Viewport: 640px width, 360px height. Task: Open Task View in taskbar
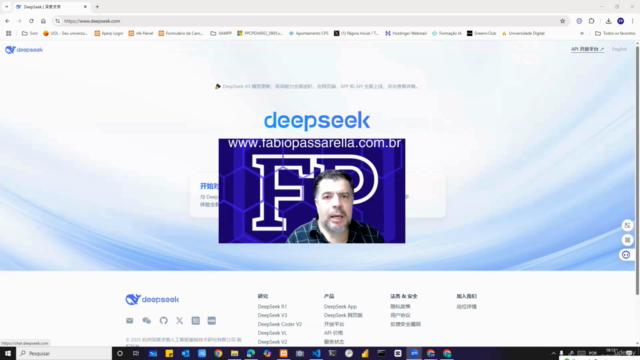tap(136, 353)
